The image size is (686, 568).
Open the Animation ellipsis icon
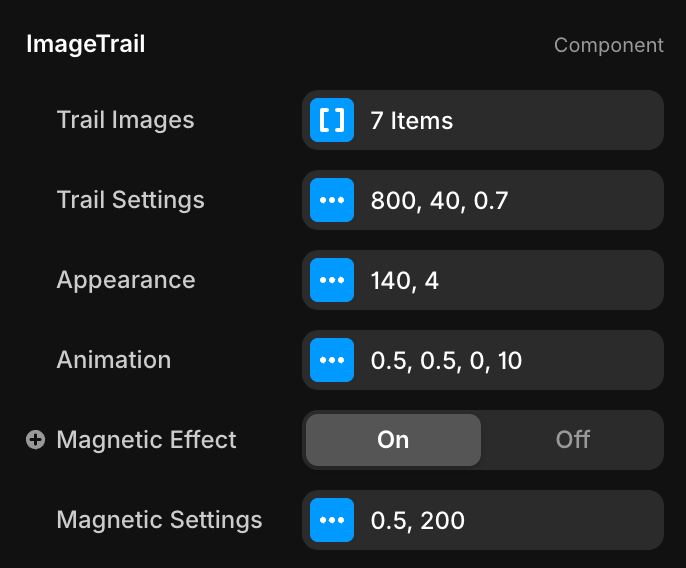tap(331, 360)
